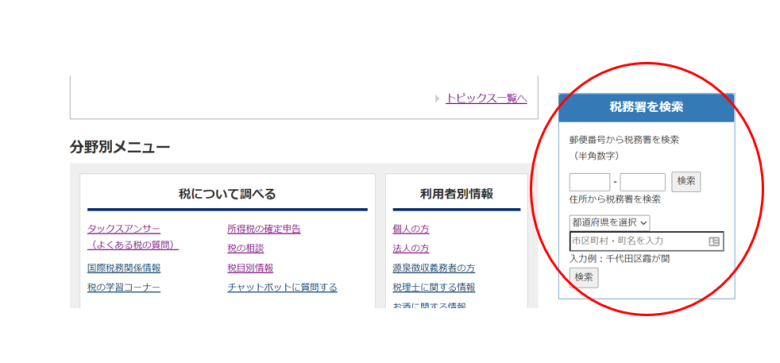Click the first postal code input box
Image resolution: width=780 pixels, height=363 pixels.
[x=589, y=182]
